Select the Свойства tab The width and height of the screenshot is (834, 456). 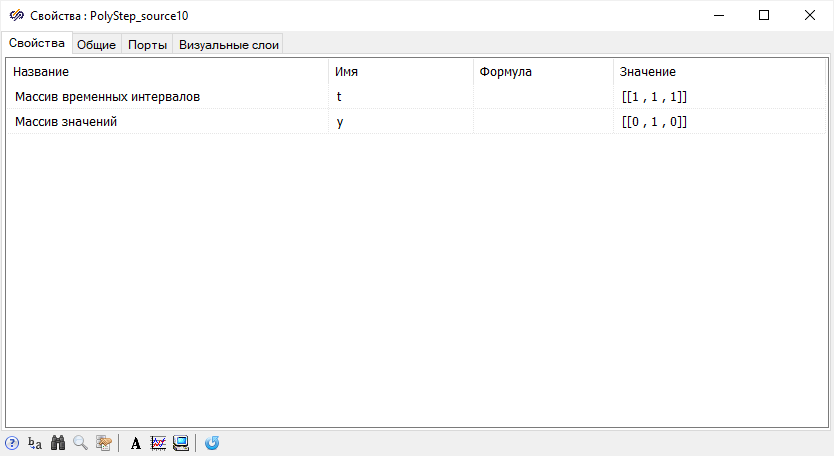pyautogui.click(x=37, y=43)
